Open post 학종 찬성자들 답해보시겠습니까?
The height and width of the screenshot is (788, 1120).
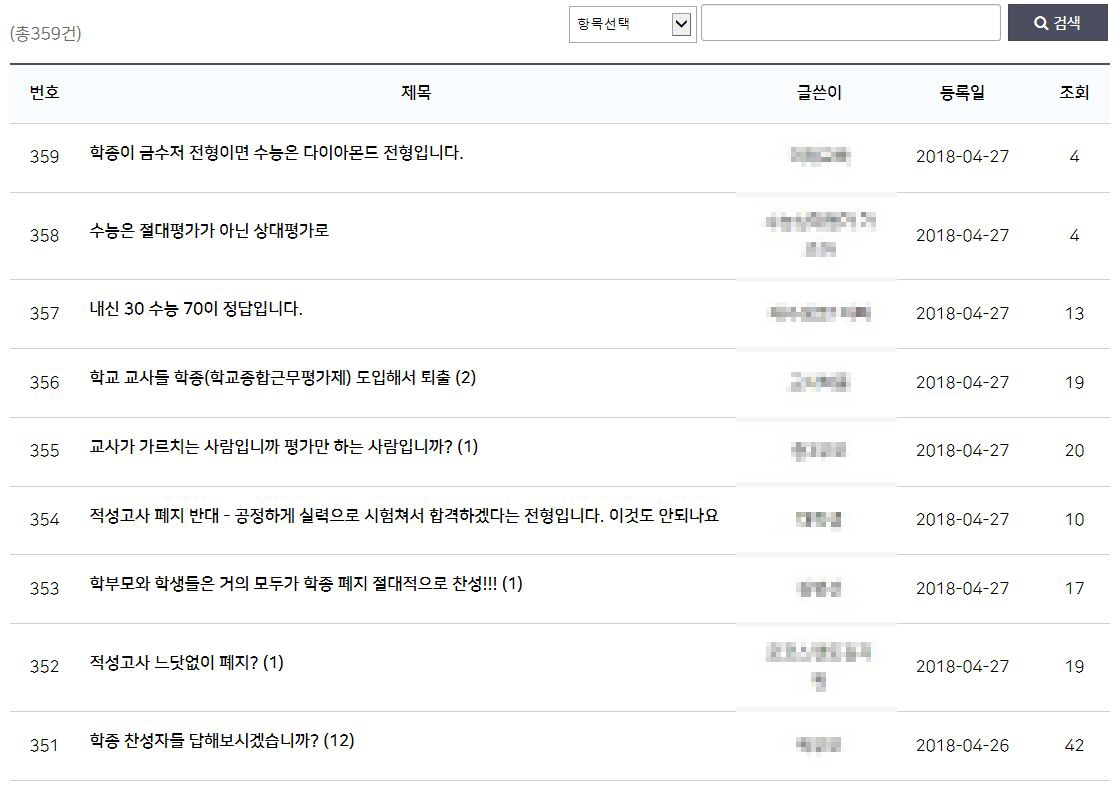click(x=221, y=741)
